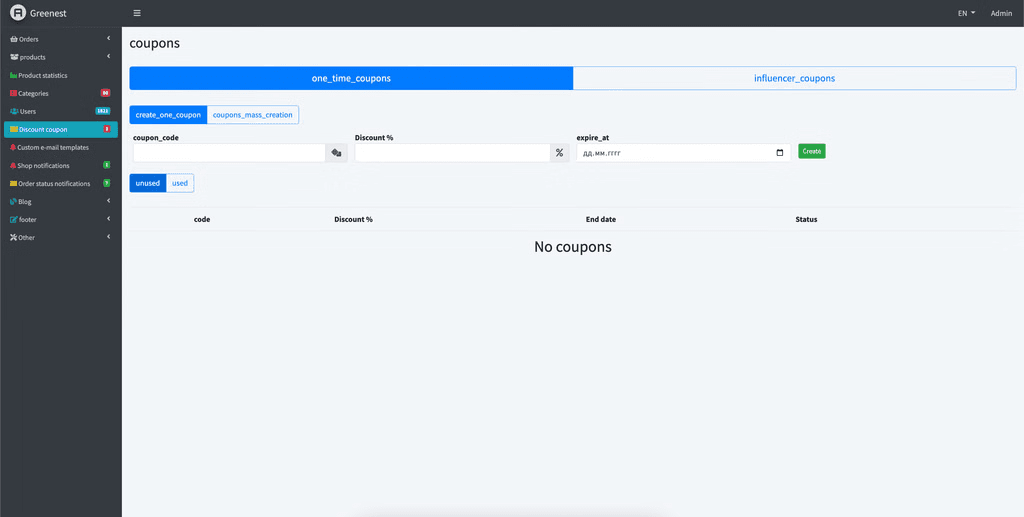Click the Blog icon in sidebar
Viewport: 1024px width, 517px height.
[x=14, y=202]
